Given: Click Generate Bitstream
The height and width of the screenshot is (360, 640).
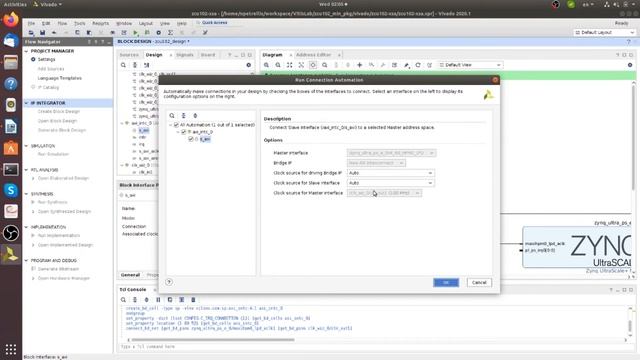Looking at the screenshot, I should pyautogui.click(x=58, y=269).
